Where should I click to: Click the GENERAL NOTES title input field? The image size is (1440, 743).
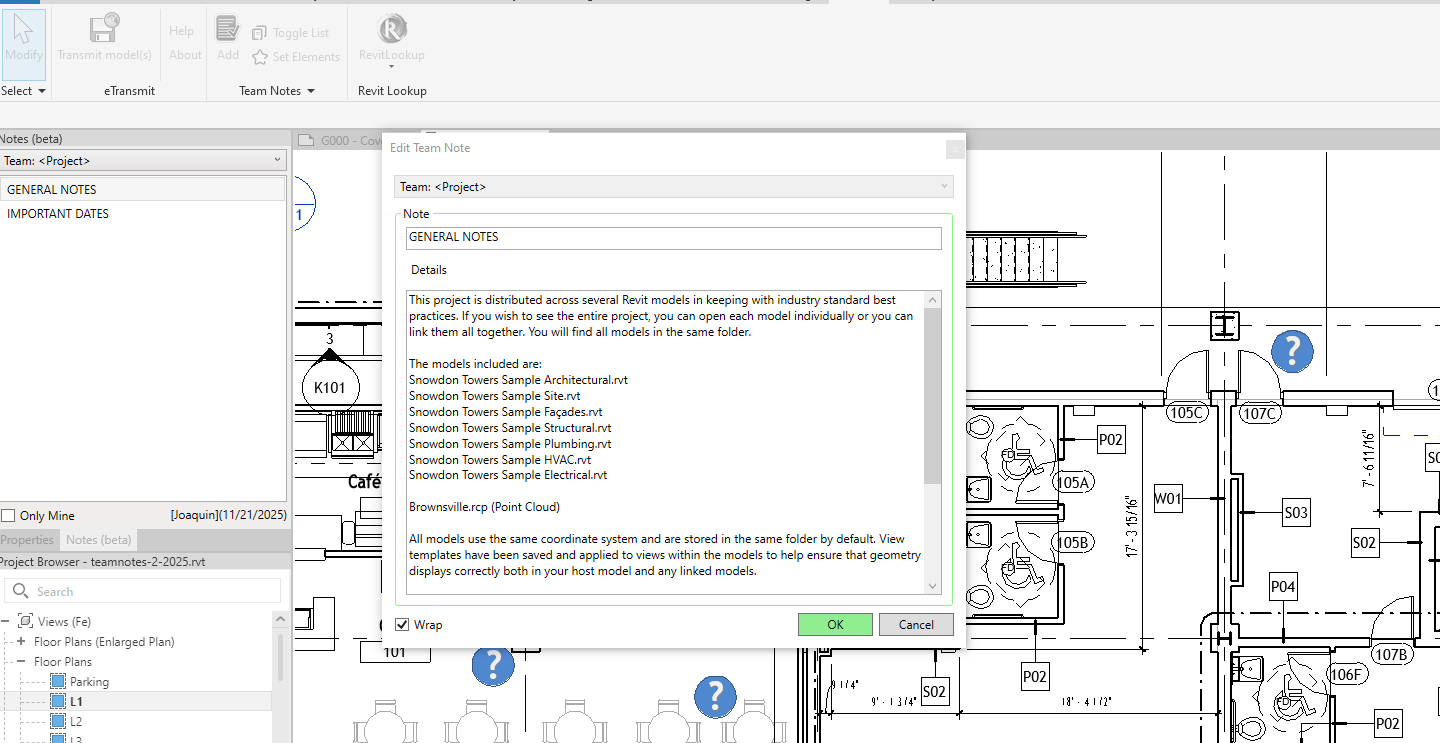pyautogui.click(x=673, y=238)
